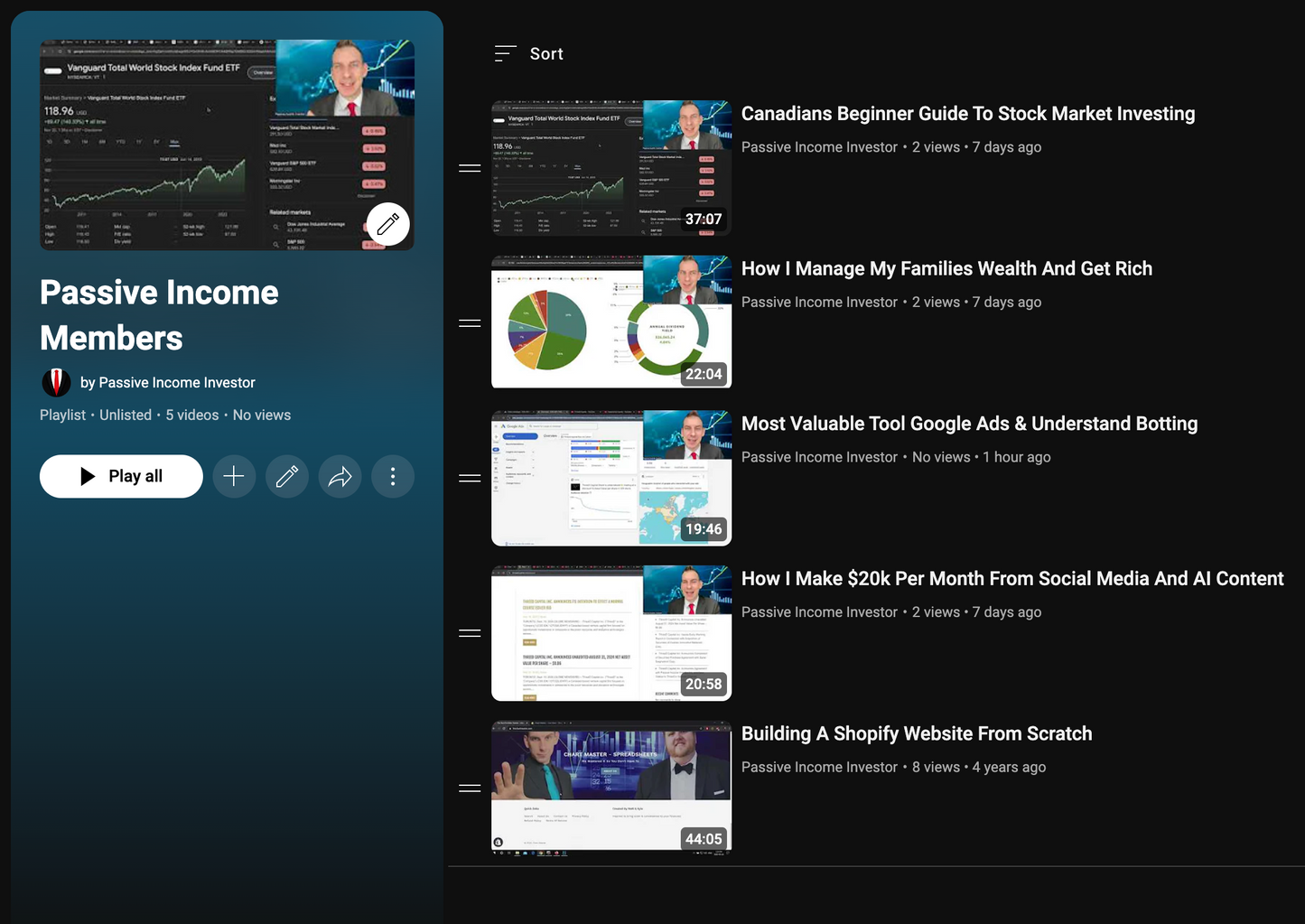
Task: Open channel name under Google Ads video
Action: (819, 457)
